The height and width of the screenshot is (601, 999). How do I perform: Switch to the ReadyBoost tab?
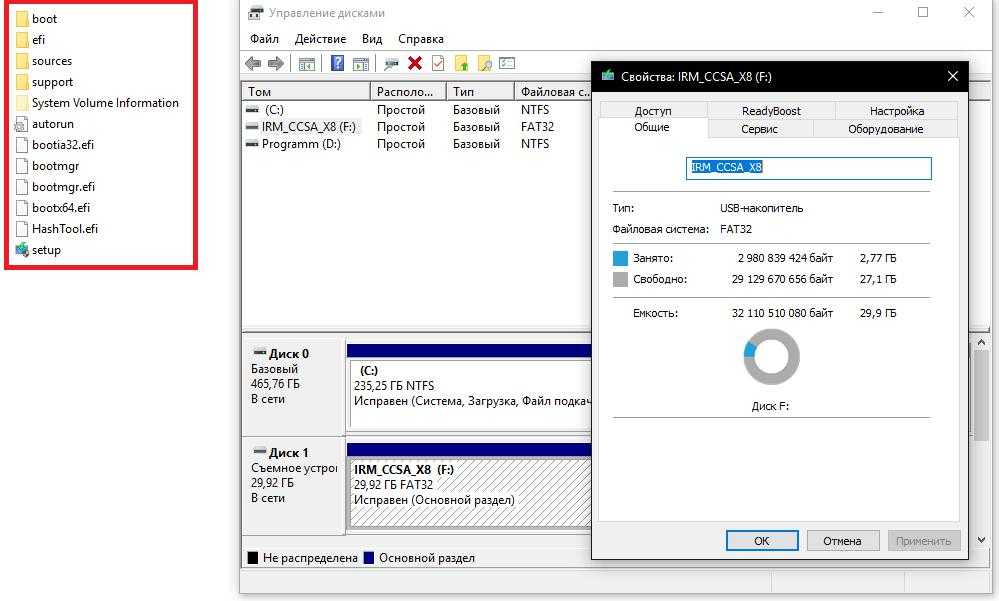(771, 111)
